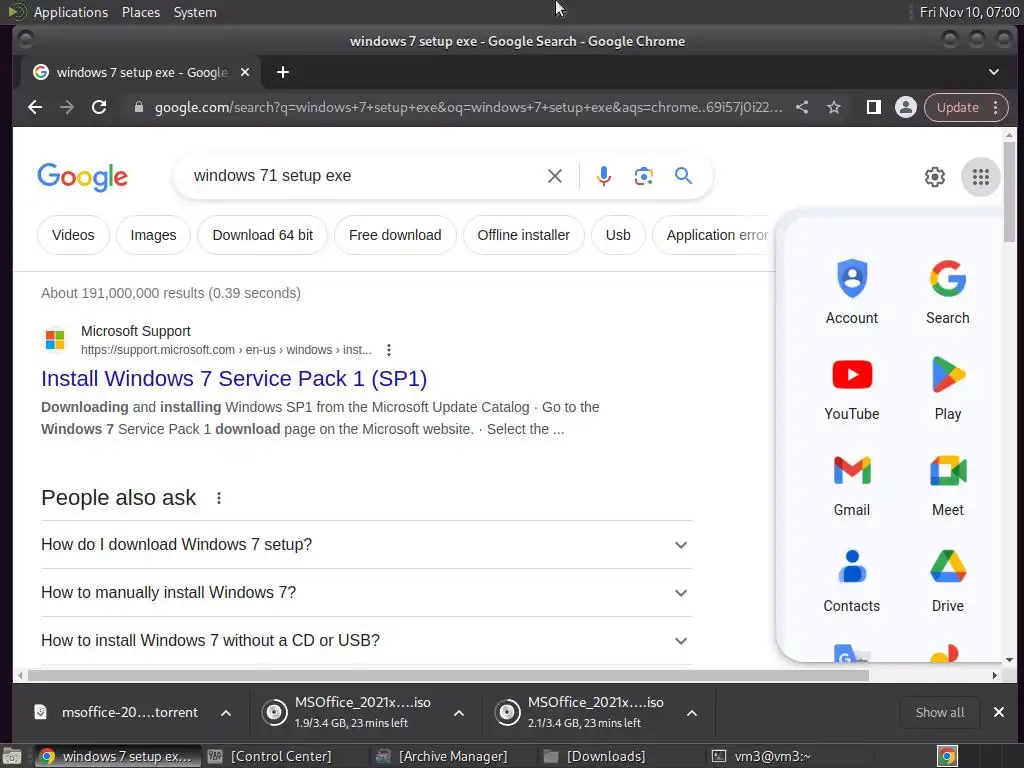The height and width of the screenshot is (768, 1024).
Task: Click the horizontal page scrollbar
Action: (447, 675)
